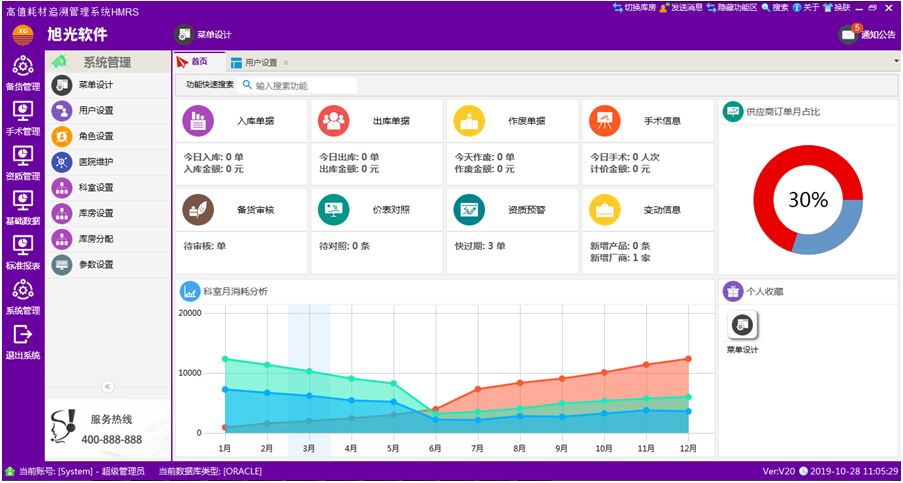Open the 通知公告 mail icon
The width and height of the screenshot is (903, 483).
(849, 34)
